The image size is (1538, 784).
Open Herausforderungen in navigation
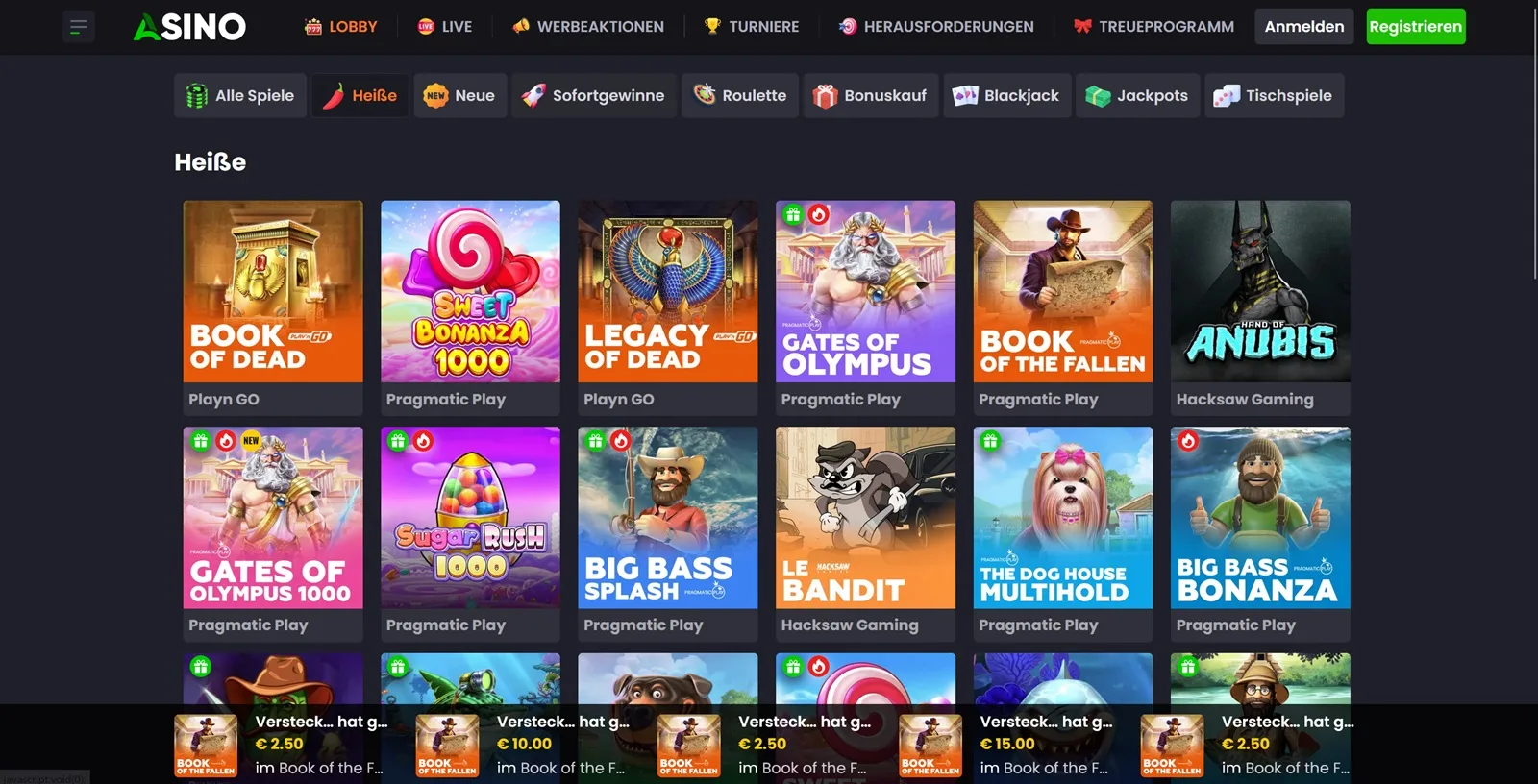pos(936,27)
